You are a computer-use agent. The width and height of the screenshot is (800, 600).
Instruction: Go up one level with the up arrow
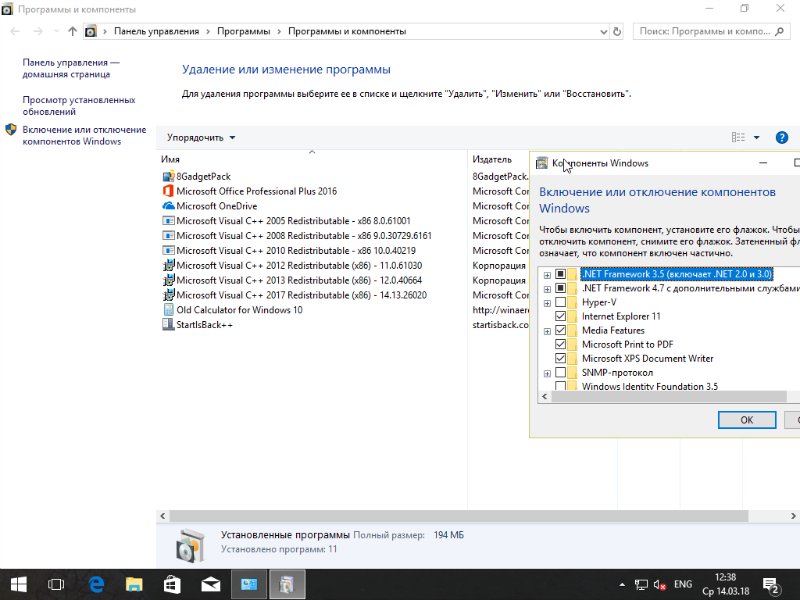point(72,32)
